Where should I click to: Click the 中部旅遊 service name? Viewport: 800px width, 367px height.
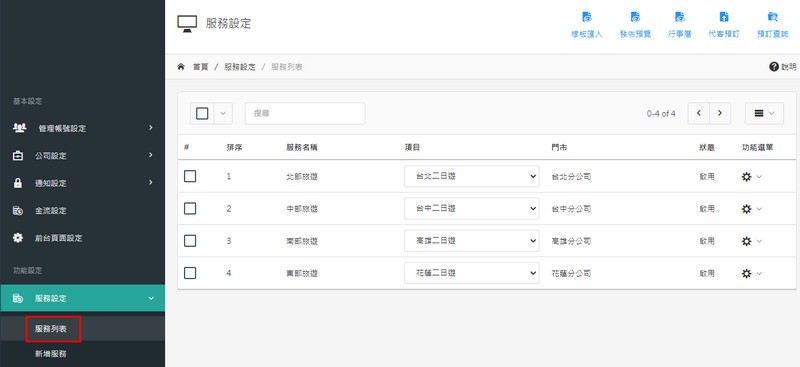(302, 209)
